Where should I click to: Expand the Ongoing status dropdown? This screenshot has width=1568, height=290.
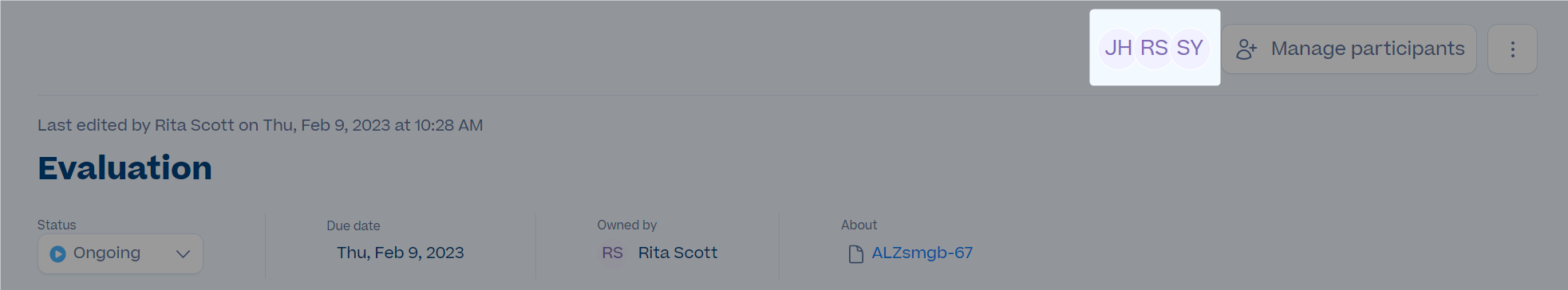point(120,253)
